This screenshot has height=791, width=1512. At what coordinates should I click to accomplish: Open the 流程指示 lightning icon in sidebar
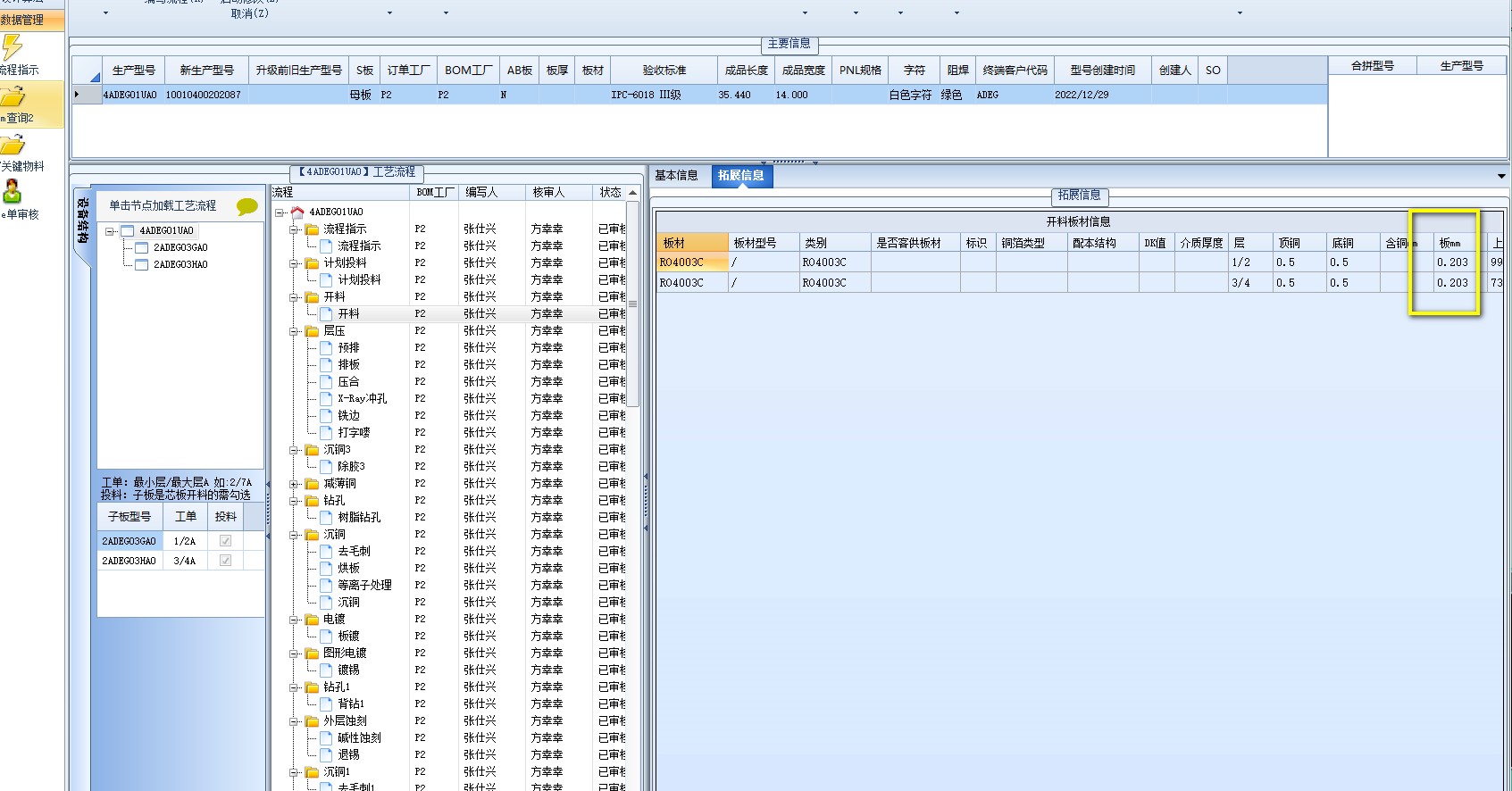pyautogui.click(x=12, y=47)
